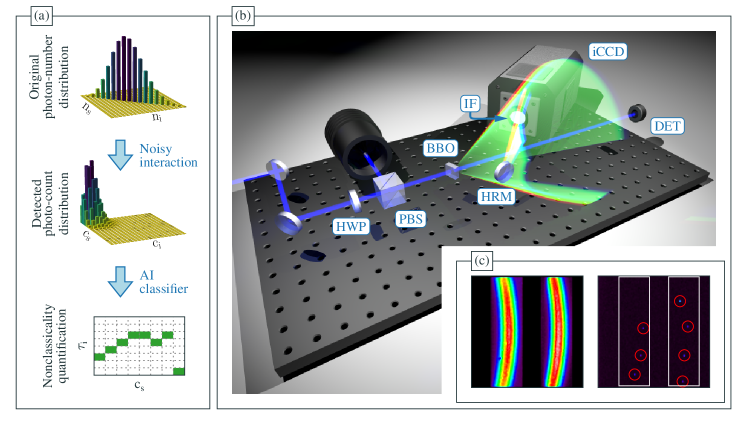Click the Nonclassicality quantification label
This screenshot has width=747, height=425.
[x=54, y=345]
